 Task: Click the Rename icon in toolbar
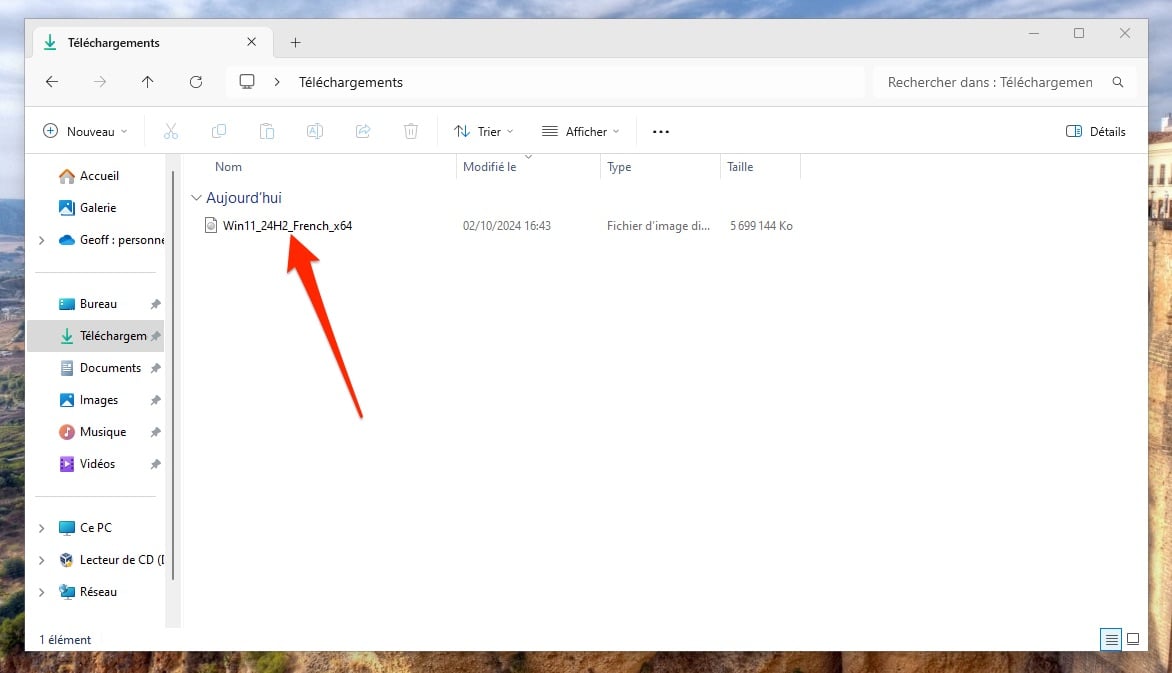point(315,132)
